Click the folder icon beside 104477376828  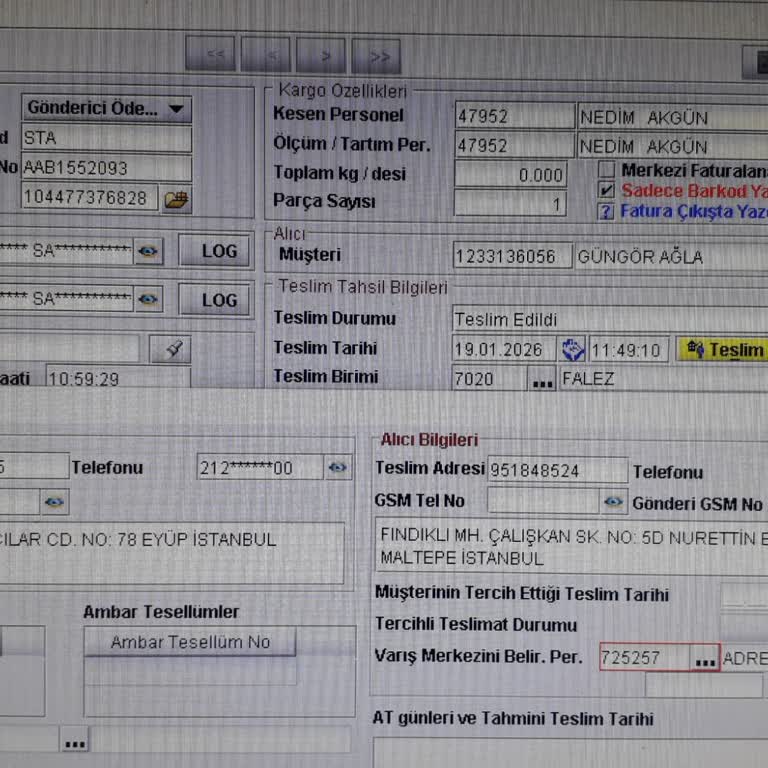[176, 198]
